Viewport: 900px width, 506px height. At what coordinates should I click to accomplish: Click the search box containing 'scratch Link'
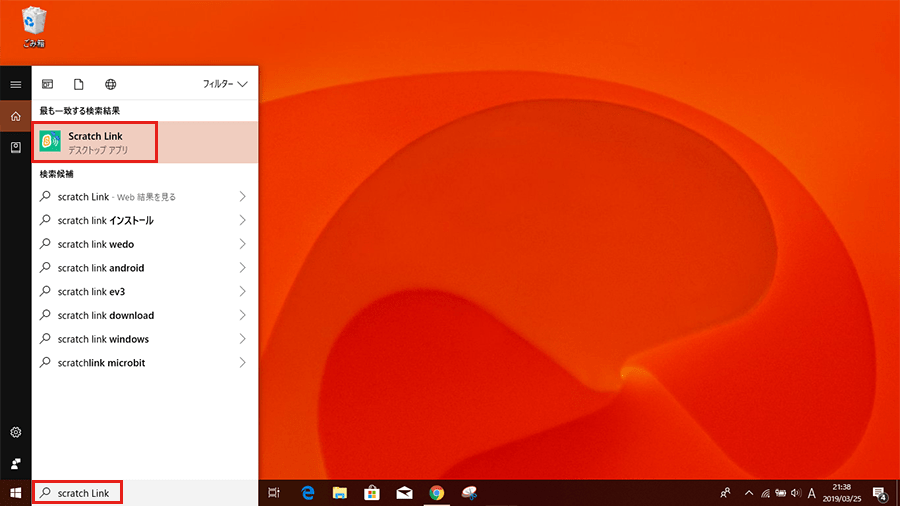coord(145,493)
